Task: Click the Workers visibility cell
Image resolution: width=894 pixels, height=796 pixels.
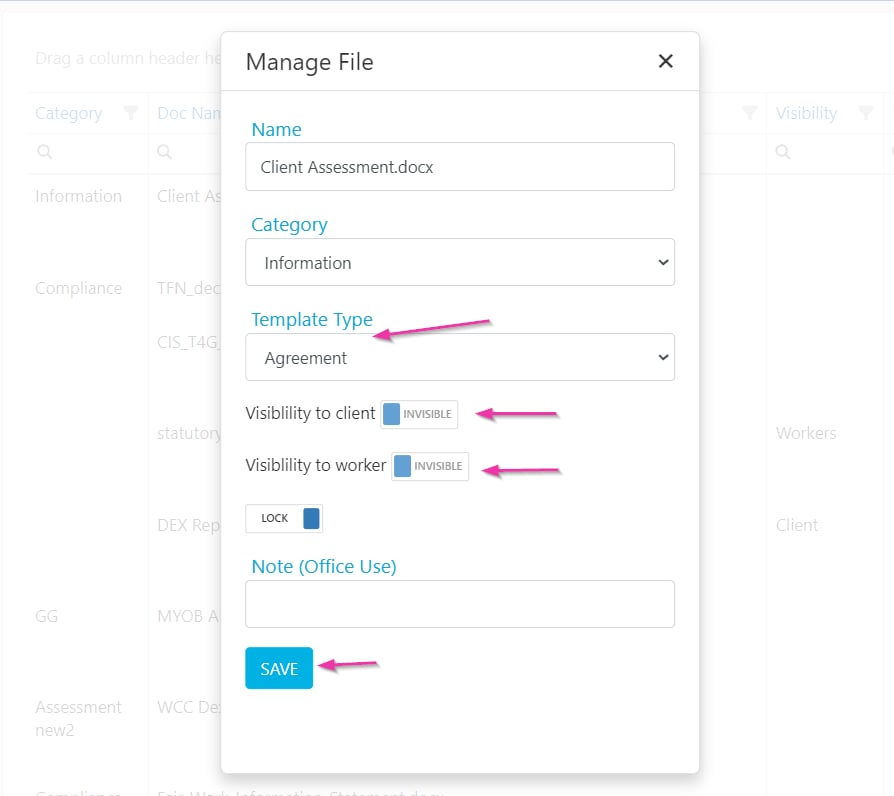Action: tap(806, 433)
